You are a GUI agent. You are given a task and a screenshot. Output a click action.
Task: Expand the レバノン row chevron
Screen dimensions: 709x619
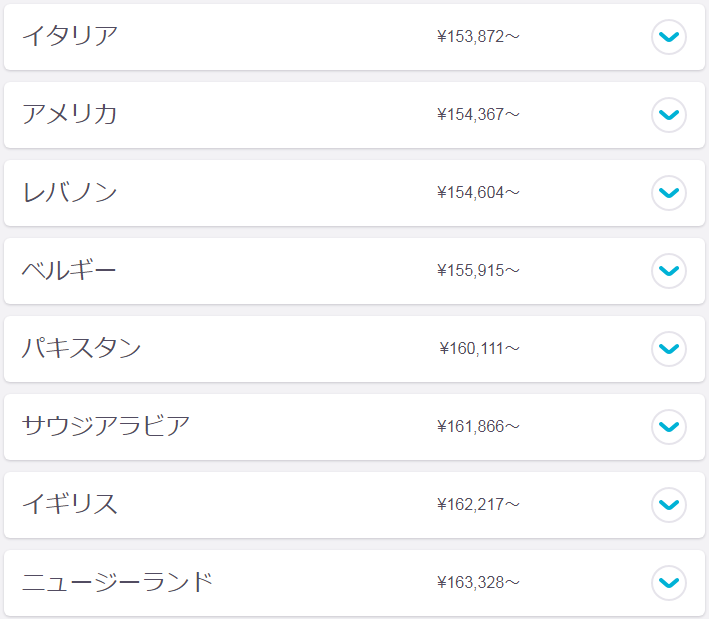click(669, 193)
